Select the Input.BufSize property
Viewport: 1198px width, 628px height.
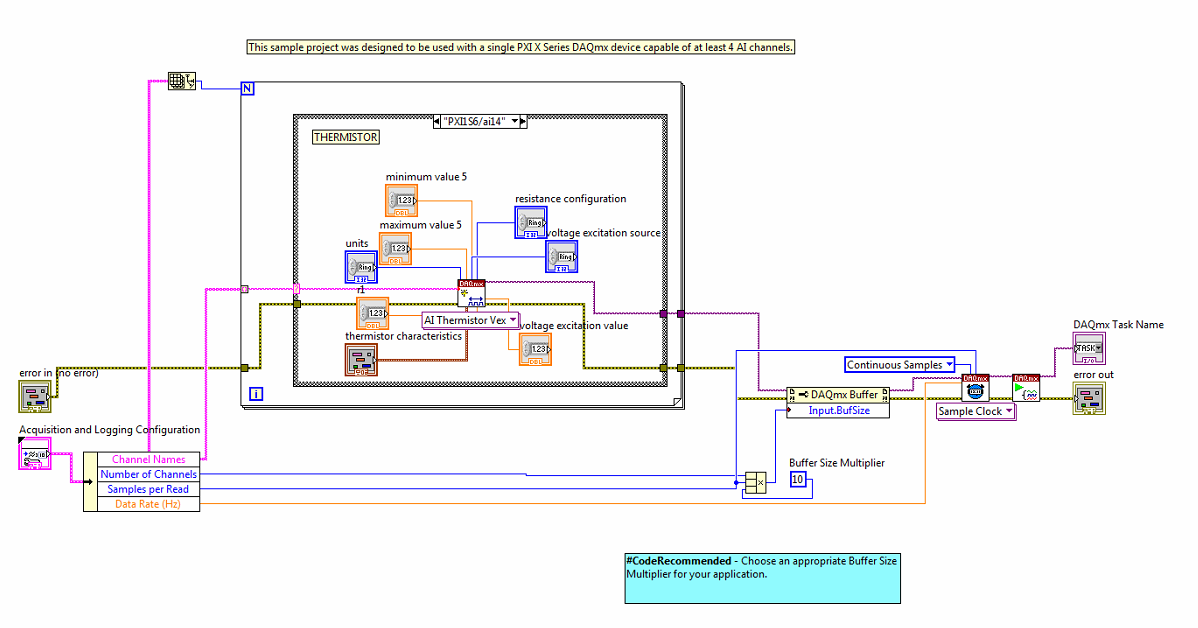click(838, 410)
